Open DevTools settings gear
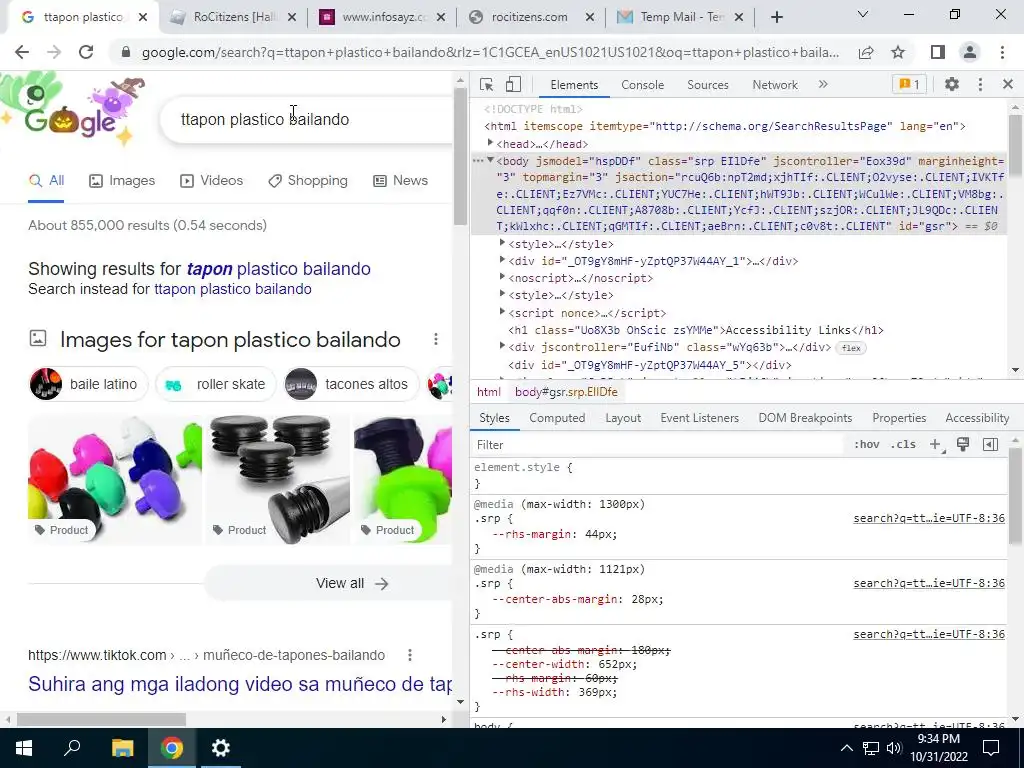This screenshot has width=1024, height=768. coord(952,84)
